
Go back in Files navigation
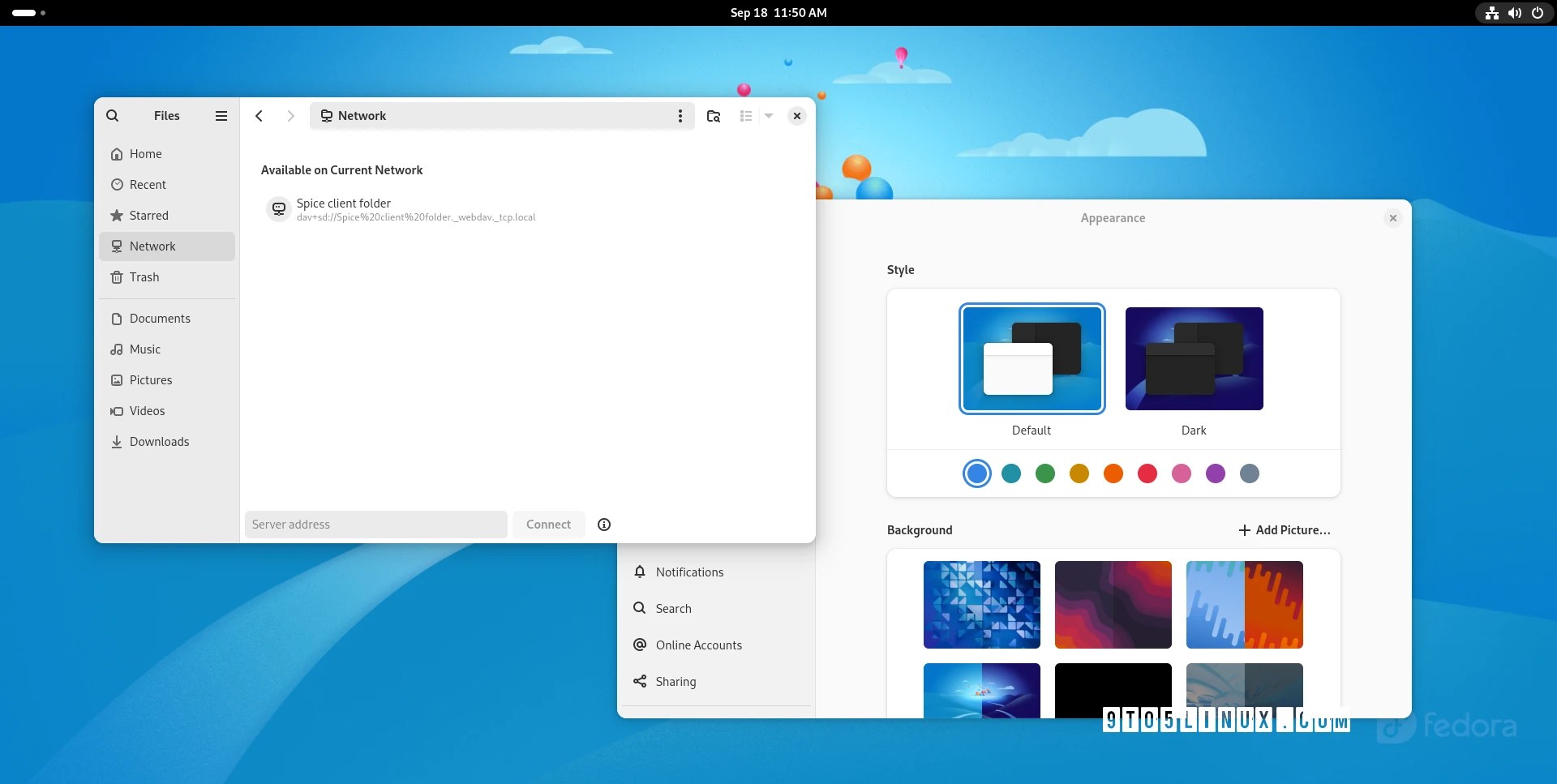(x=259, y=116)
